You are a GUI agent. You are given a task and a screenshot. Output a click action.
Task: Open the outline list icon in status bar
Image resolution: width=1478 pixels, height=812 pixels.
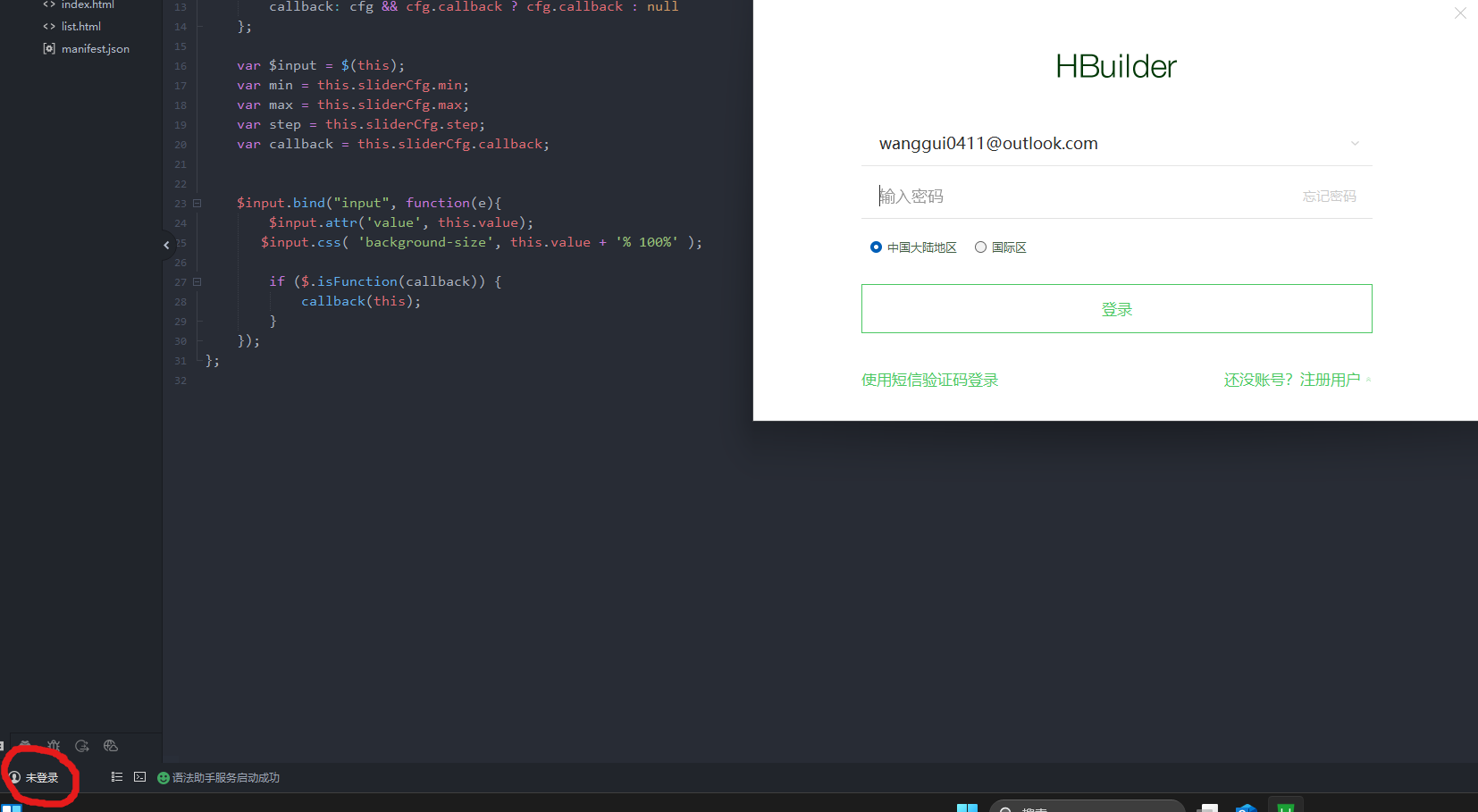116,777
